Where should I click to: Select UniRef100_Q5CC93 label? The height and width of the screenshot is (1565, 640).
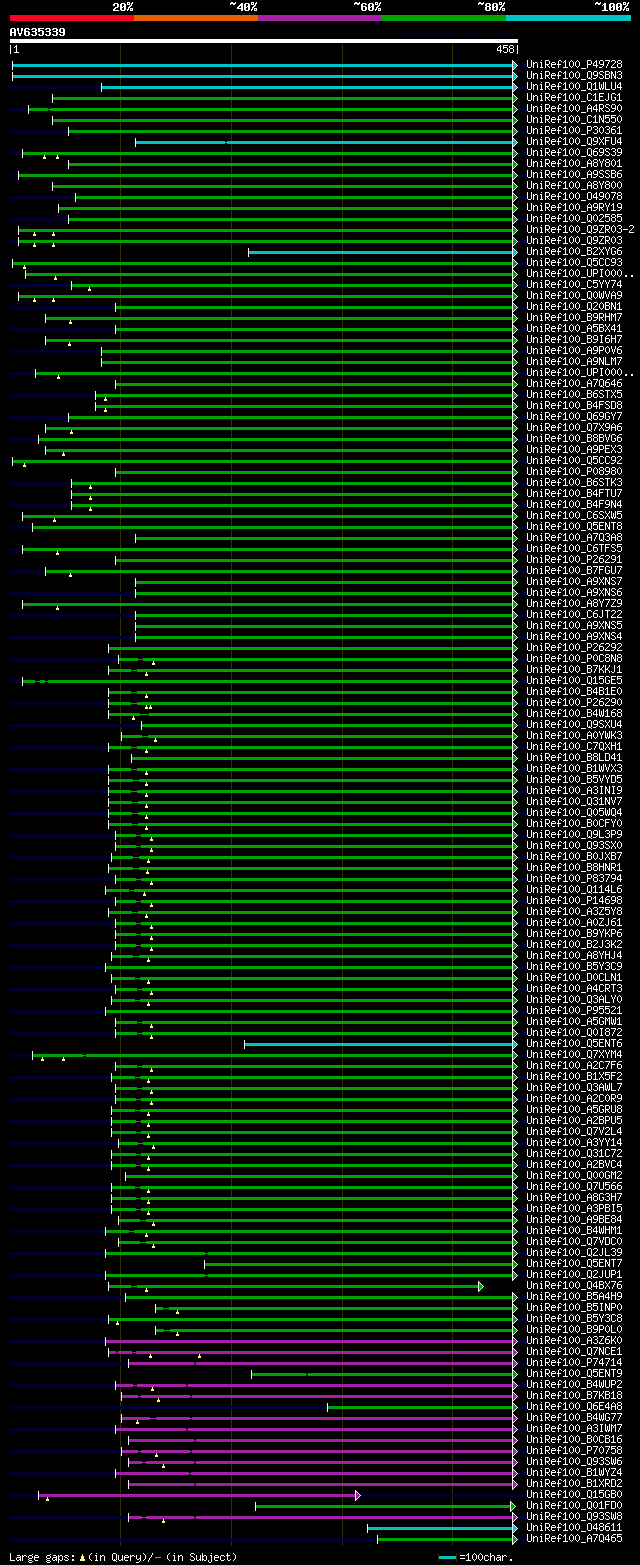(574, 262)
